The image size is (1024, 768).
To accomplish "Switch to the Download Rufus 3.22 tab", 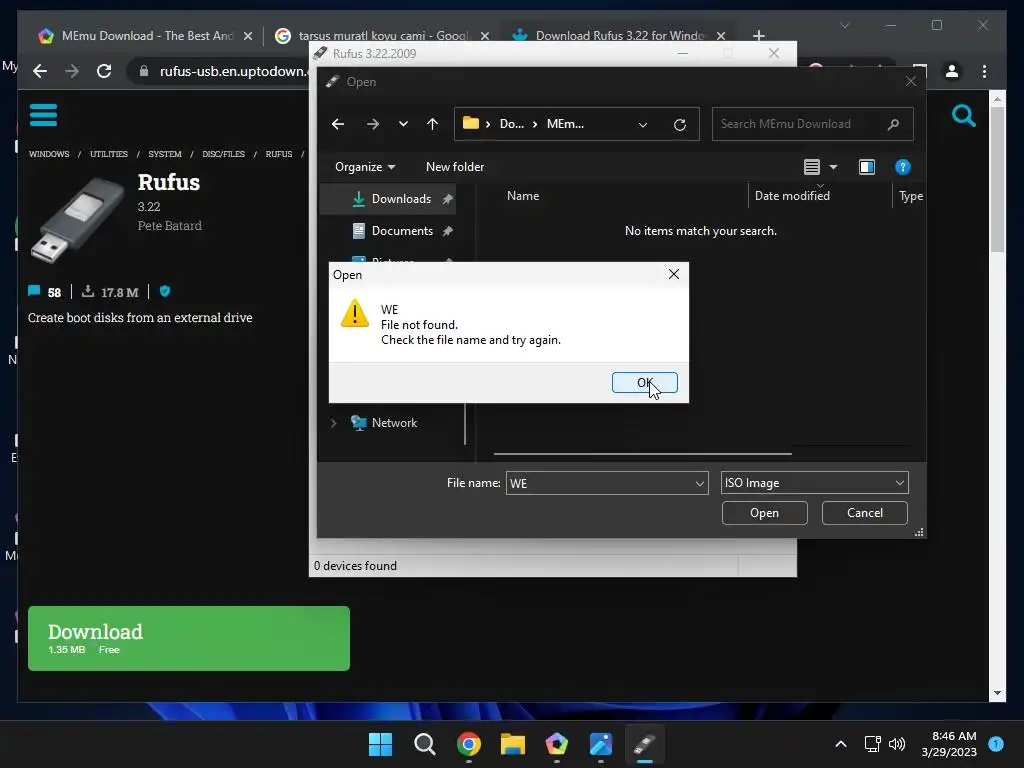I will [x=611, y=36].
